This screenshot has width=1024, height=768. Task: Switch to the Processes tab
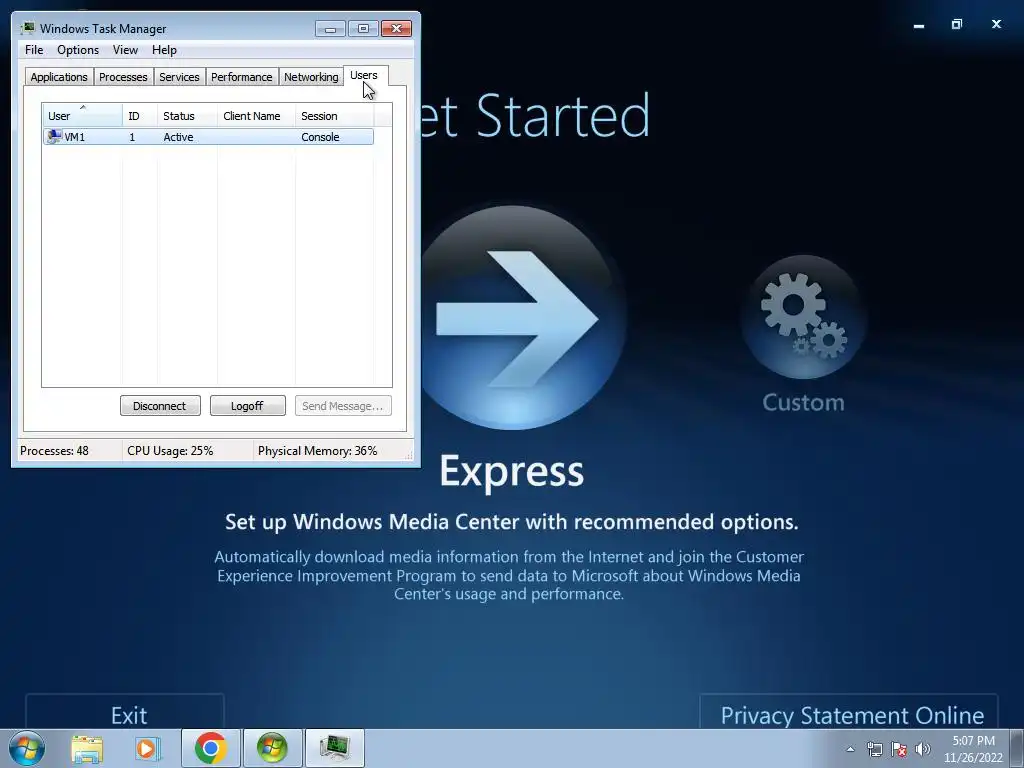[x=123, y=77]
